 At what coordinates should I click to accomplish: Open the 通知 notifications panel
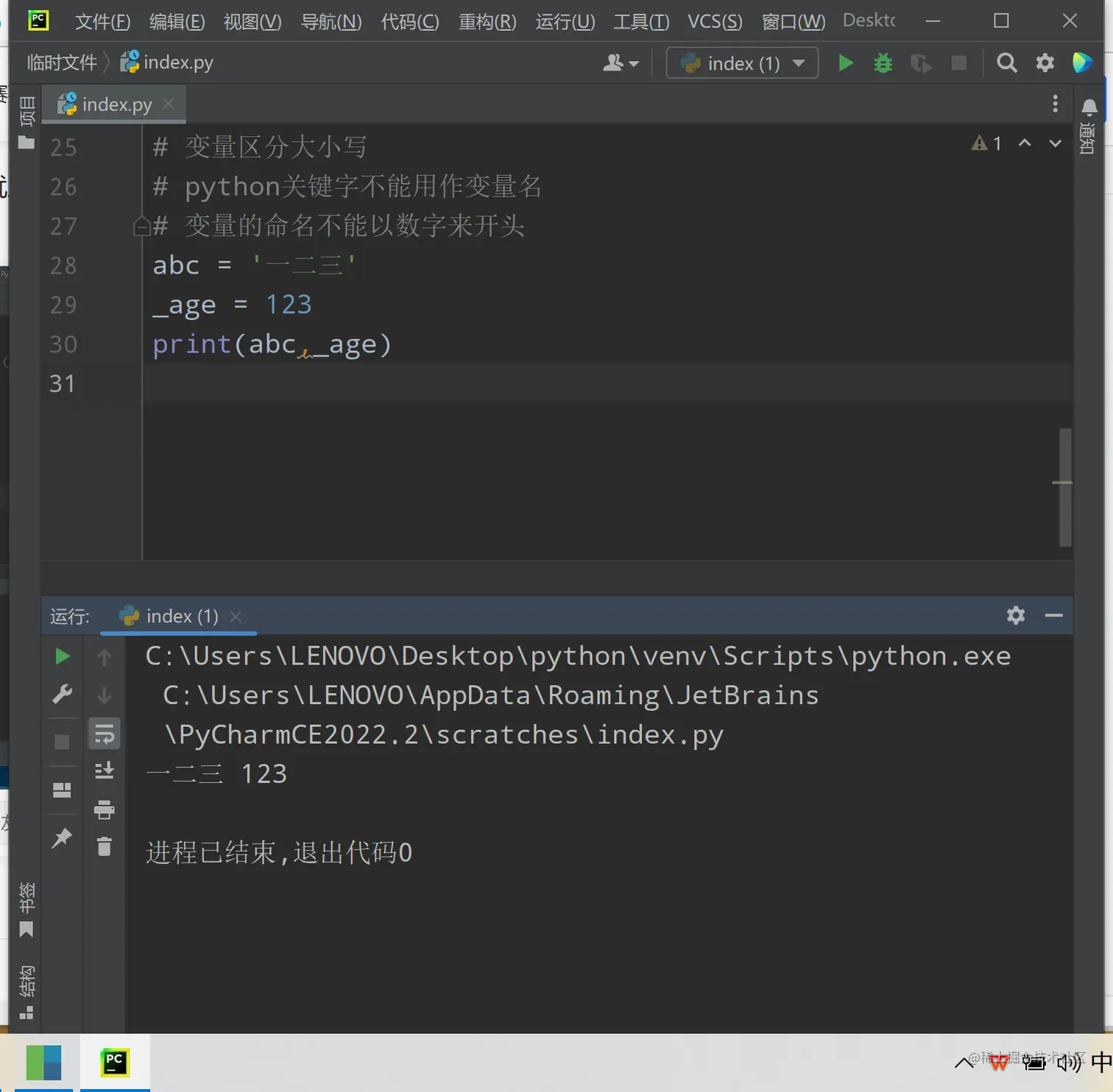(x=1089, y=125)
